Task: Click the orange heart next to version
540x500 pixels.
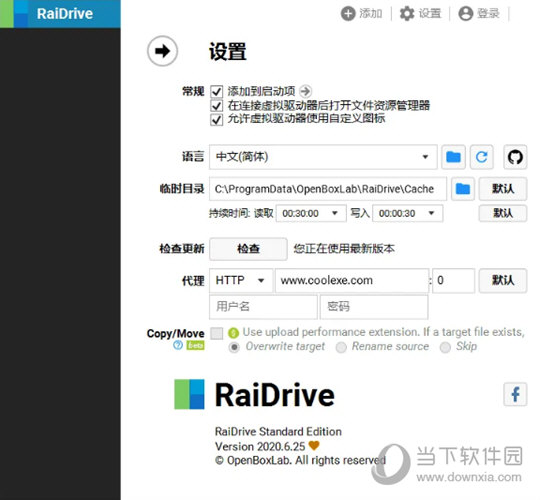Action: pyautogui.click(x=314, y=445)
